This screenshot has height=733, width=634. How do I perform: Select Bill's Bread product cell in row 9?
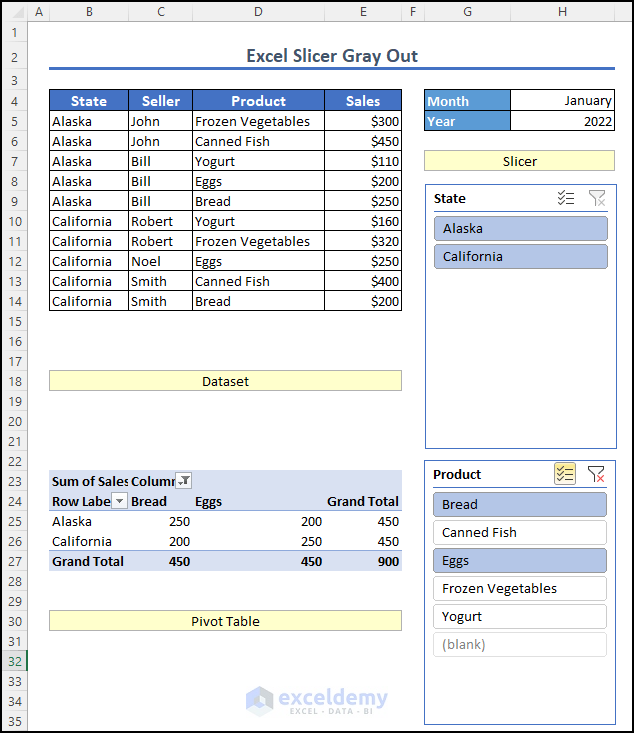pos(259,201)
